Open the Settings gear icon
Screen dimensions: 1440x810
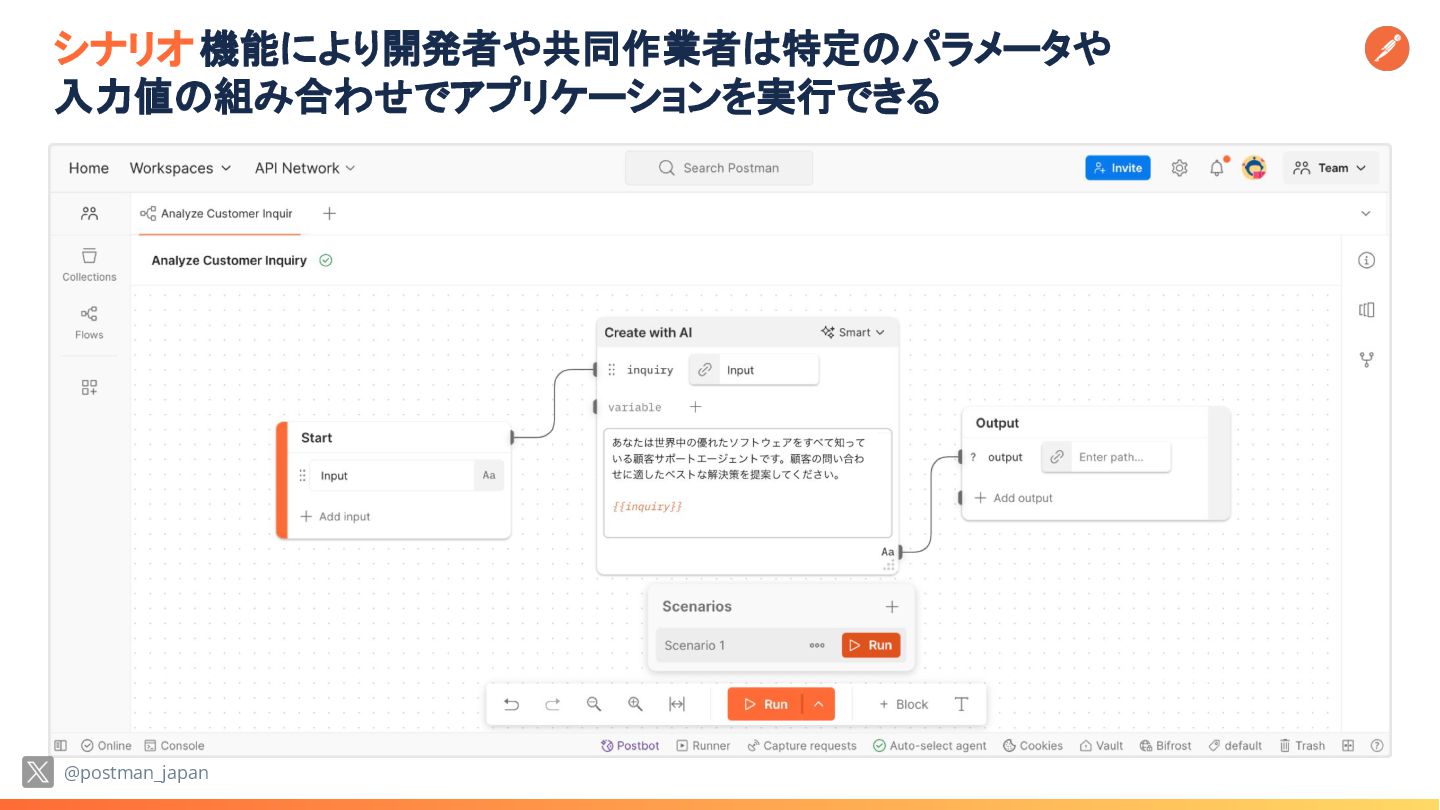[1179, 168]
